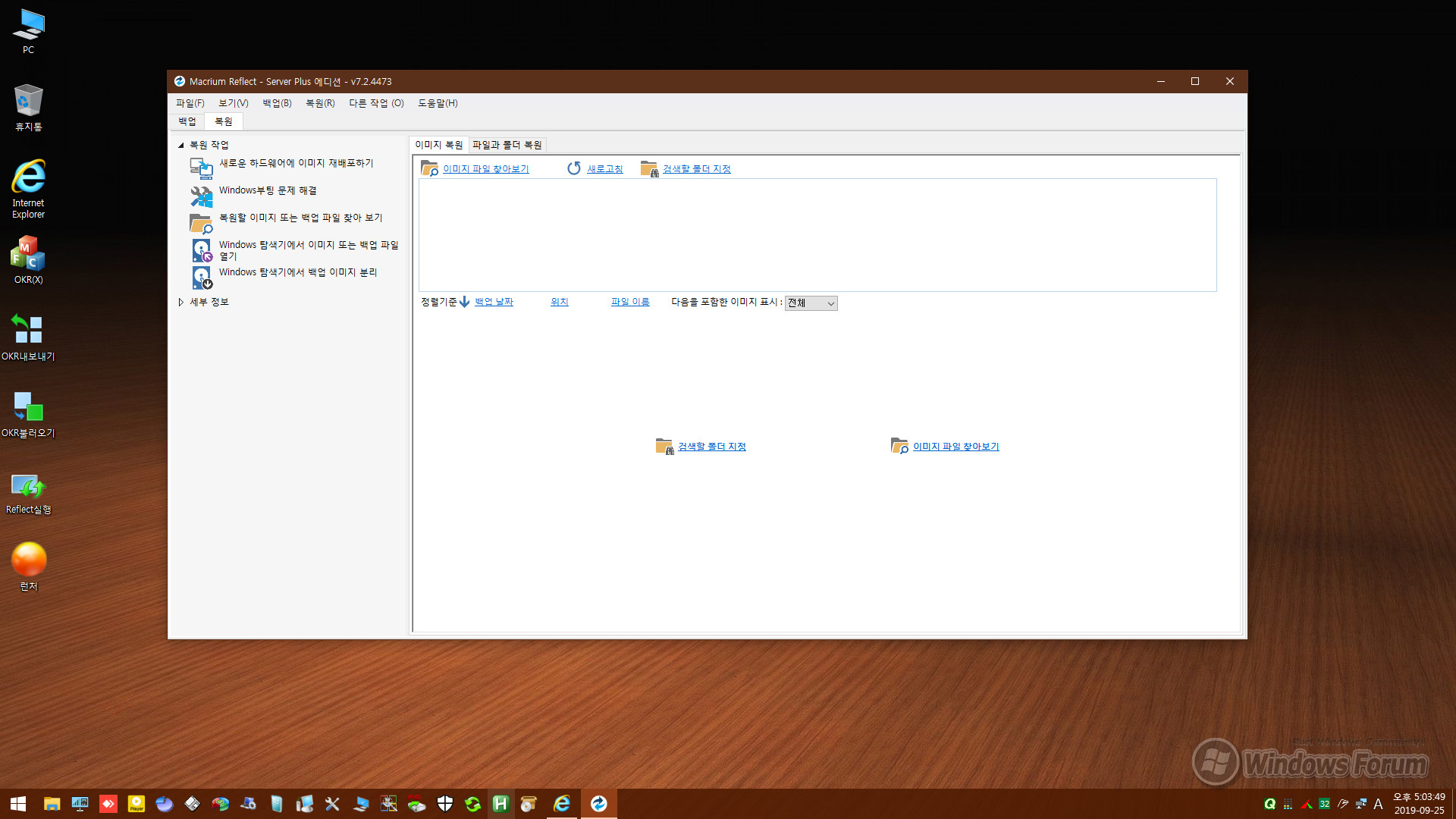1456x819 pixels.
Task: Open the 다른 작업 (O) menu
Action: tap(376, 103)
